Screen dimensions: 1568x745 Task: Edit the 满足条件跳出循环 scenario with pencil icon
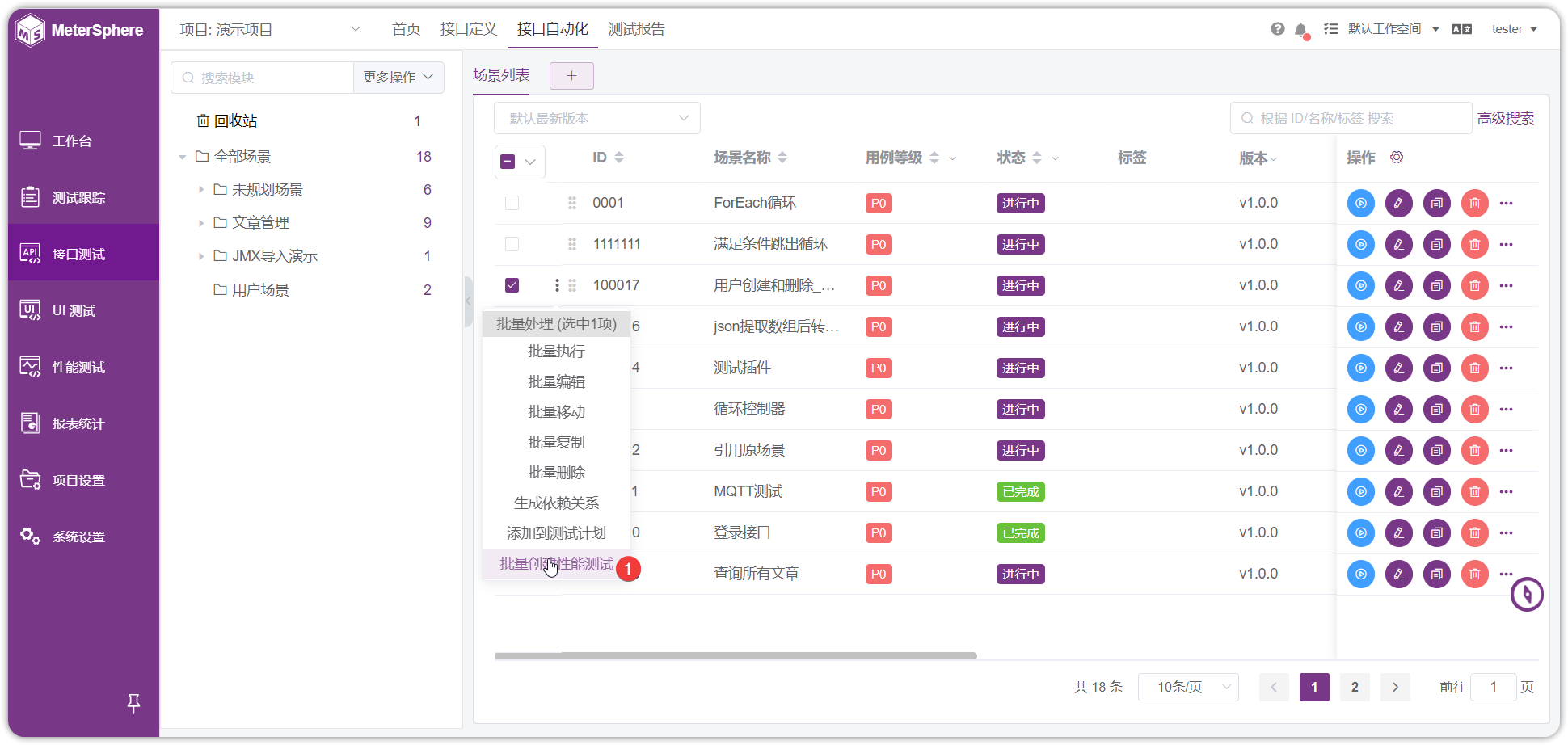click(1399, 244)
